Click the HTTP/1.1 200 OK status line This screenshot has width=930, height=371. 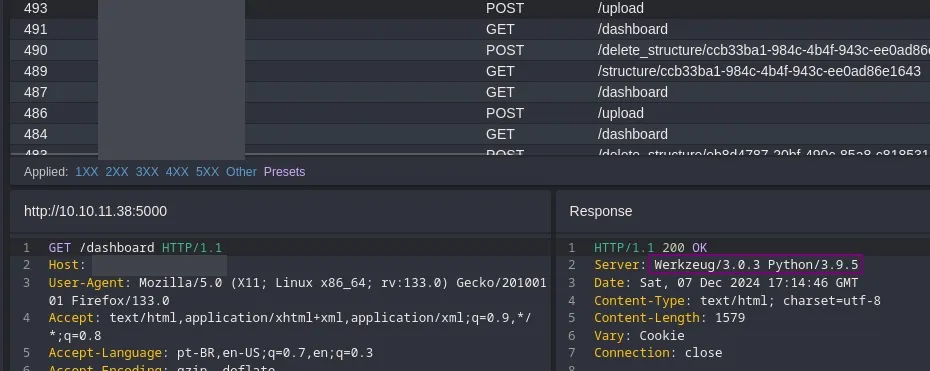(x=651, y=247)
